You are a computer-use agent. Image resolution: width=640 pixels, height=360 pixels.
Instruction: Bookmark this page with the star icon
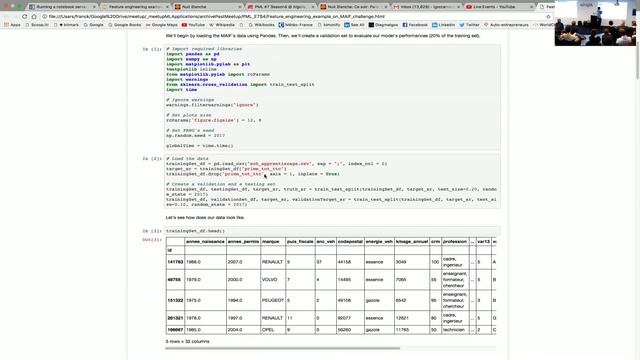pyautogui.click(x=548, y=17)
